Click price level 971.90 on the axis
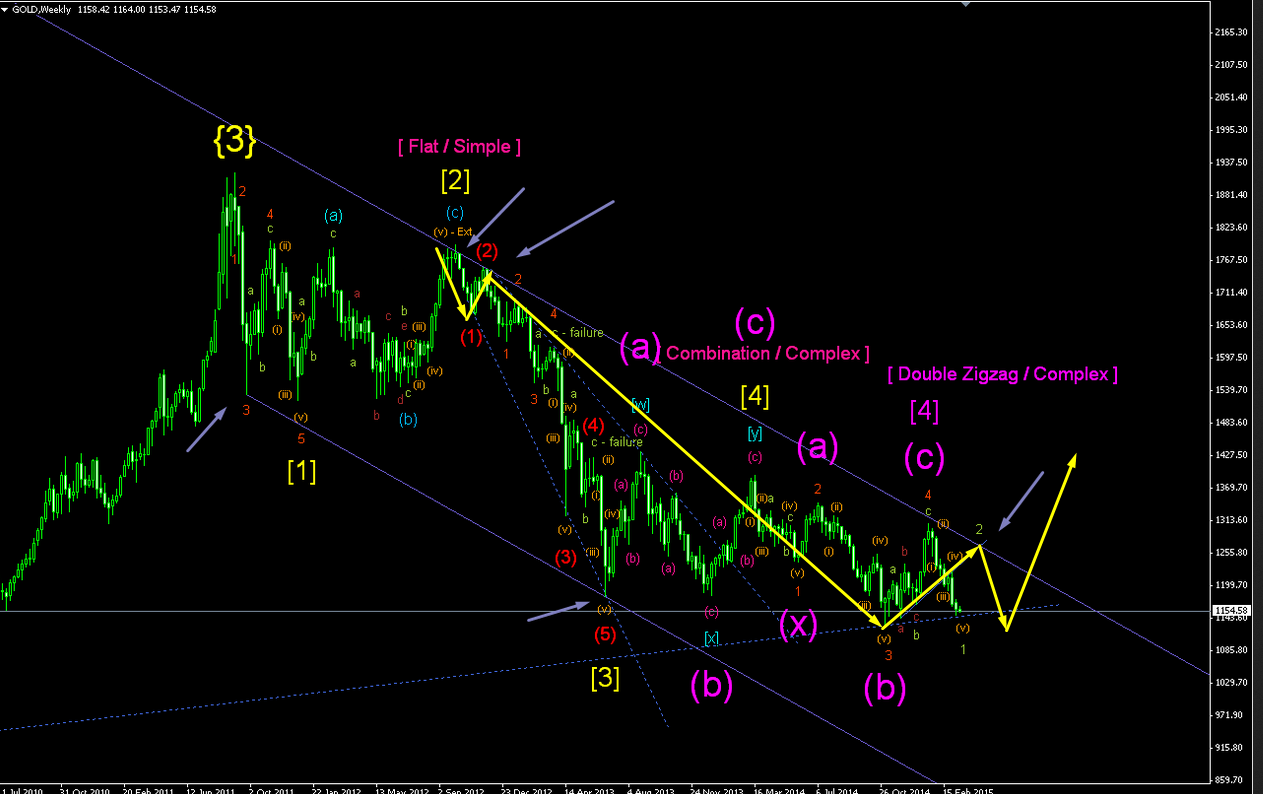 (x=1229, y=715)
